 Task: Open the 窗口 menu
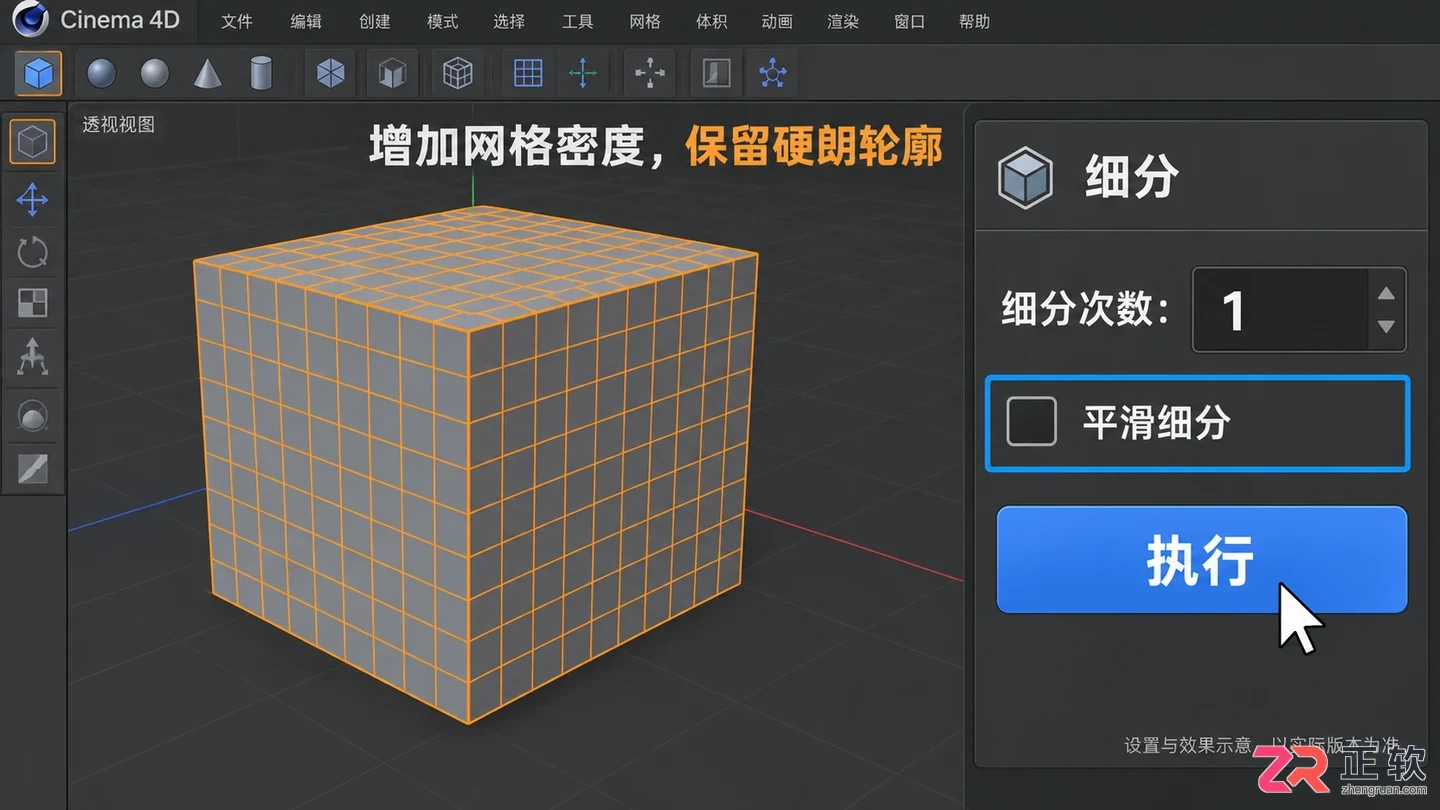tap(909, 21)
